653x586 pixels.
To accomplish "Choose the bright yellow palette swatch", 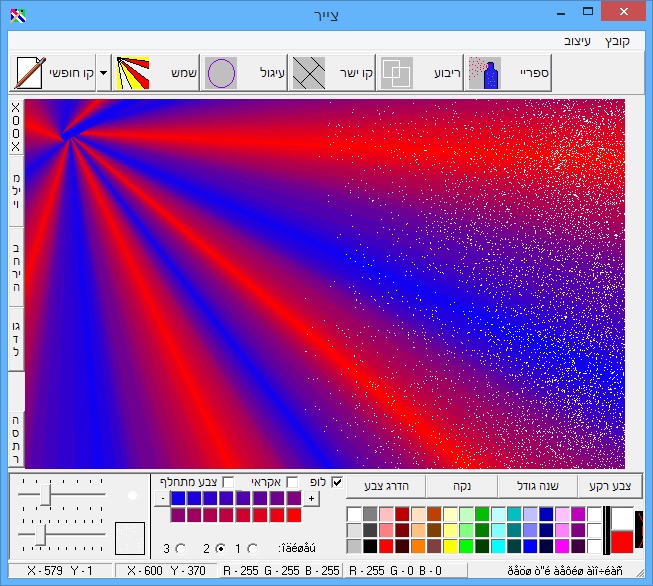I will (450, 546).
